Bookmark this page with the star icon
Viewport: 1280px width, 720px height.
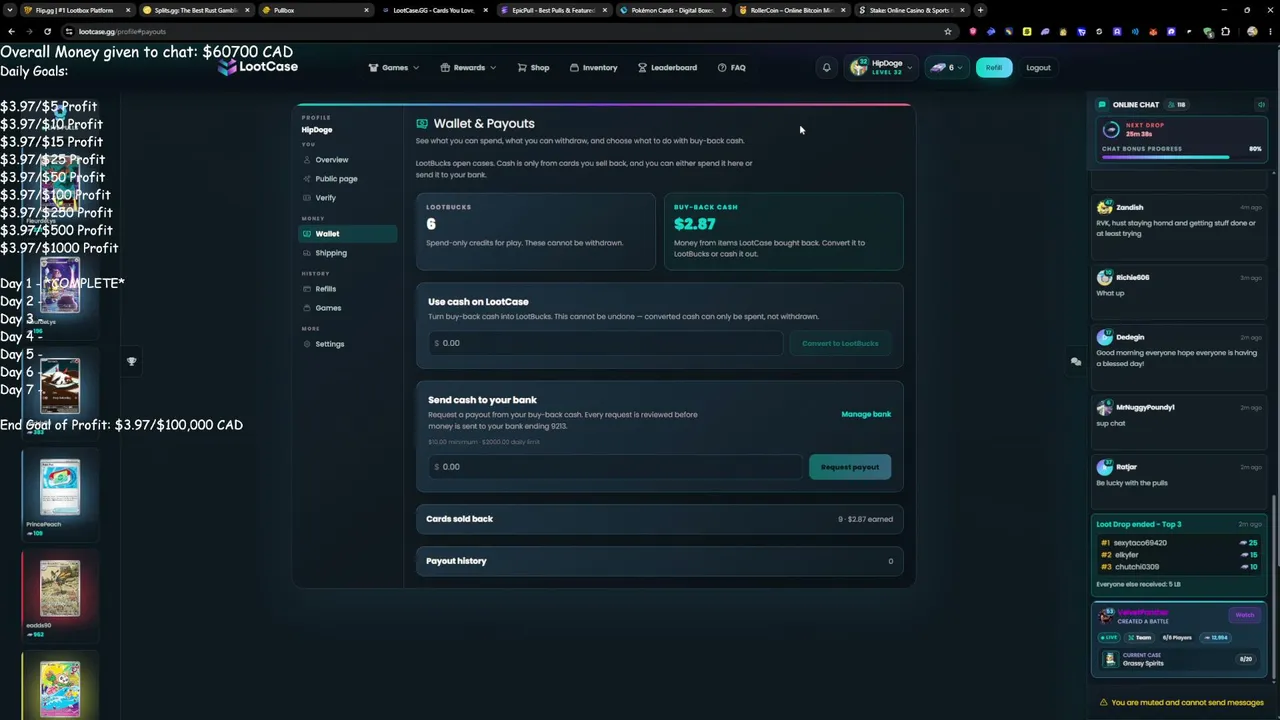click(x=948, y=31)
